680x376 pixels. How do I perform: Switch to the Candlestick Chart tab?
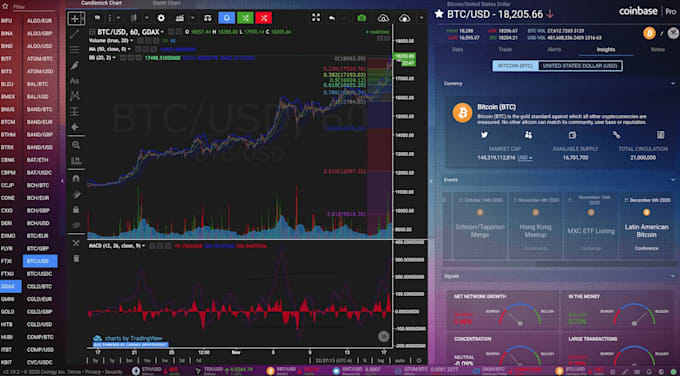point(101,3)
